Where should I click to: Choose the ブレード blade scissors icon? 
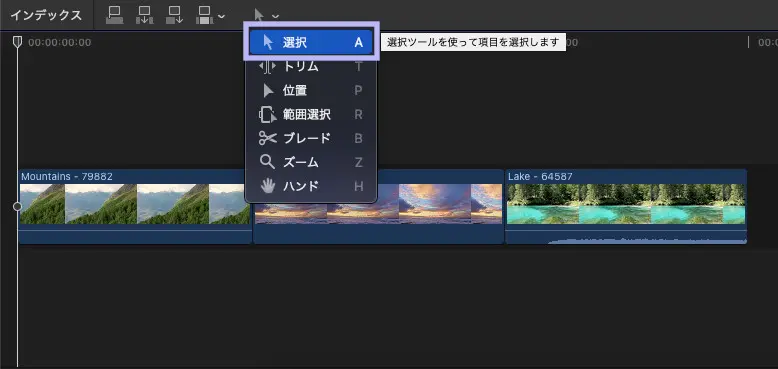coord(267,138)
